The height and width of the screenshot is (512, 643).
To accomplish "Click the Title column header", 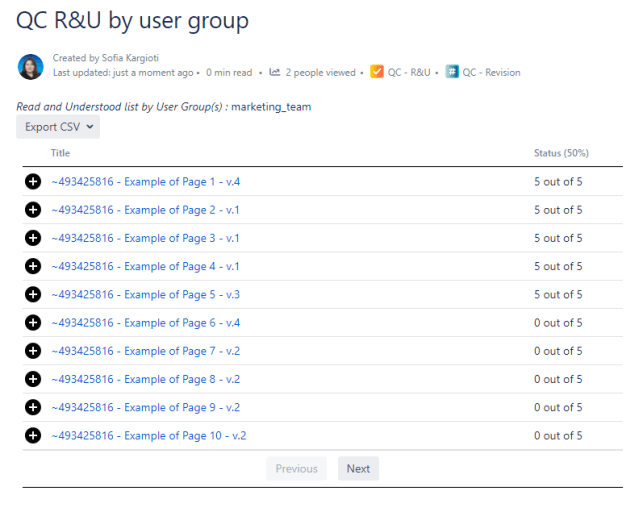I will [x=60, y=153].
